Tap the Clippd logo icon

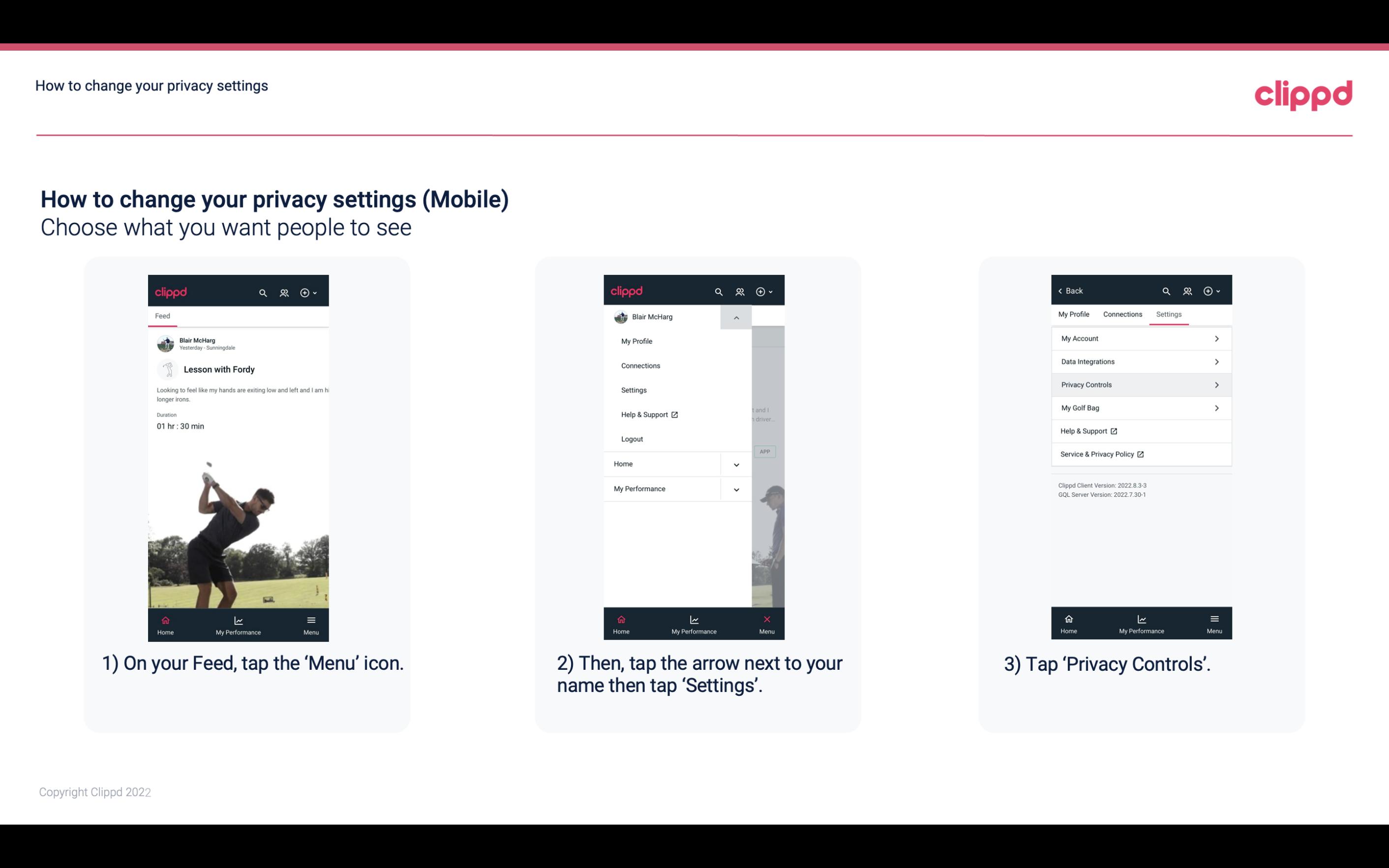click(1303, 94)
